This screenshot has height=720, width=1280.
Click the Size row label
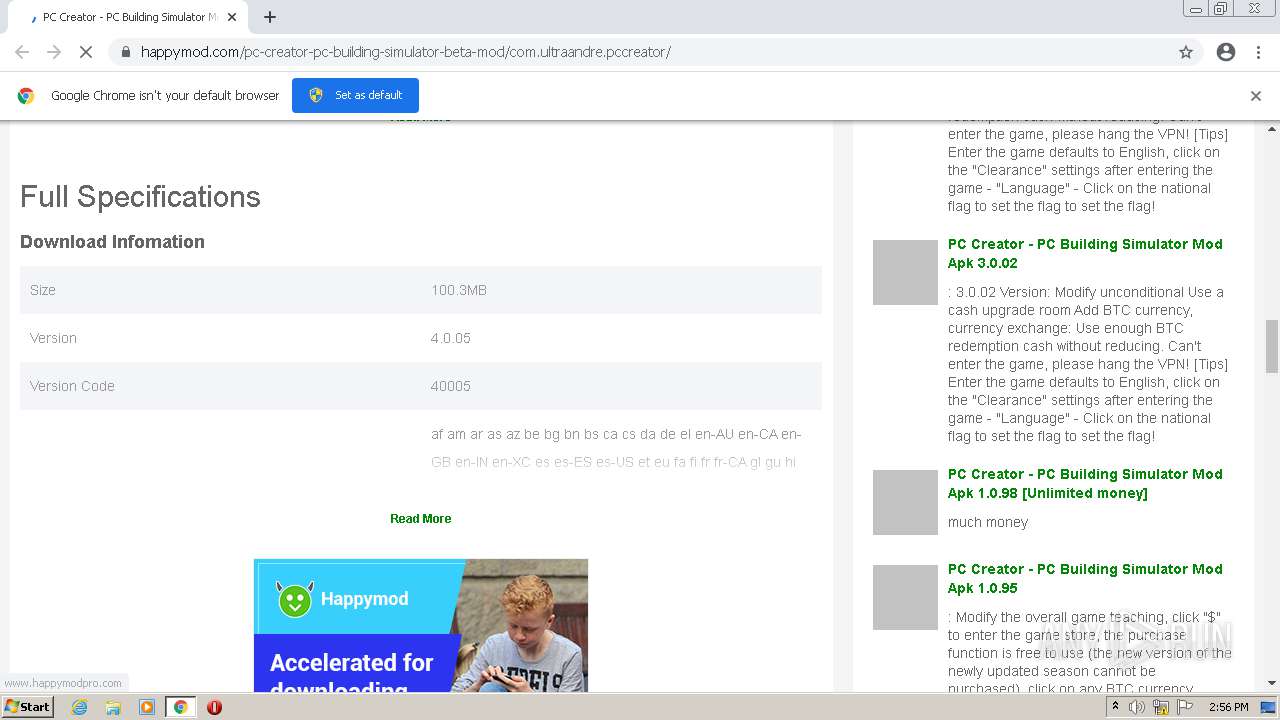click(x=43, y=290)
